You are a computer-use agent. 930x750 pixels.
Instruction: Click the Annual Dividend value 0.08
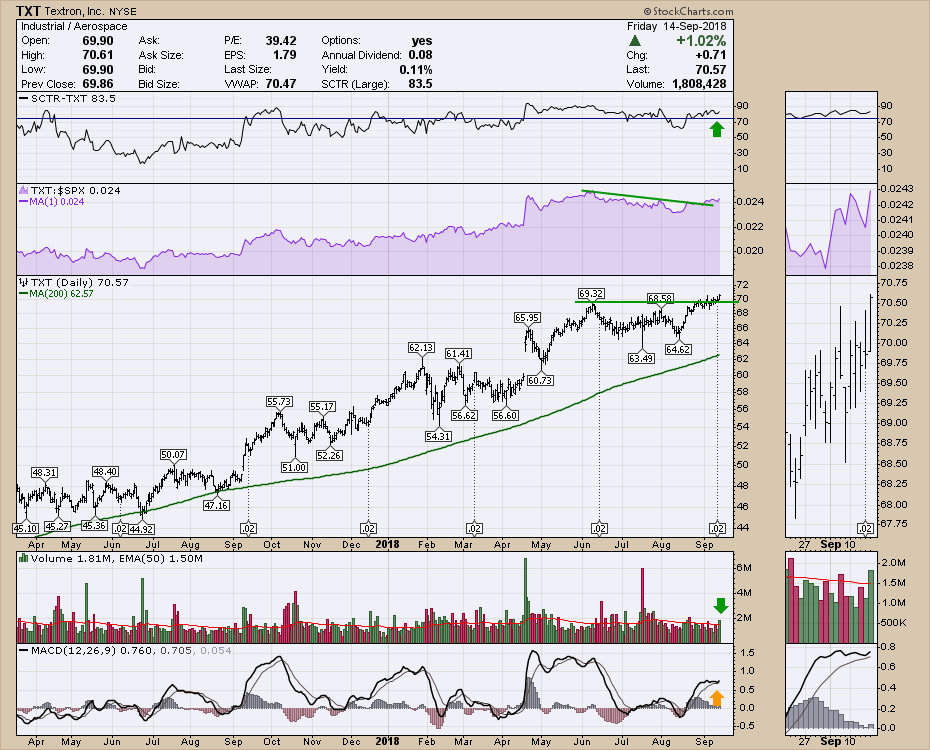pos(421,55)
